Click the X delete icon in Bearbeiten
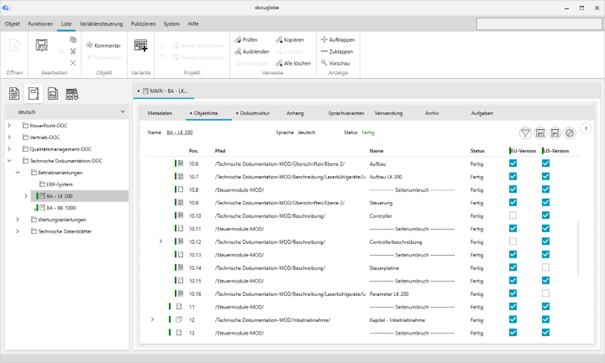Viewport: 605px width, 363px height. click(73, 63)
